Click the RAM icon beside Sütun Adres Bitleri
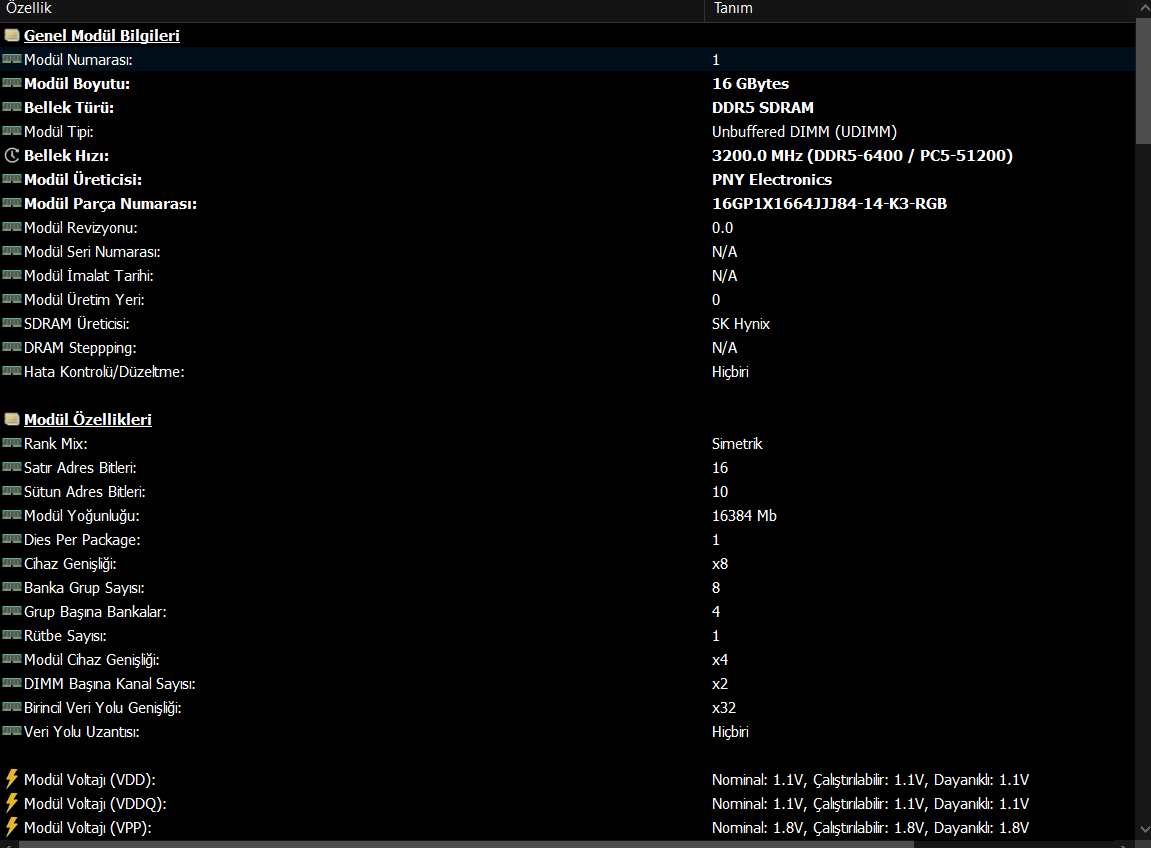Screen dimensions: 1151x848 12,490
